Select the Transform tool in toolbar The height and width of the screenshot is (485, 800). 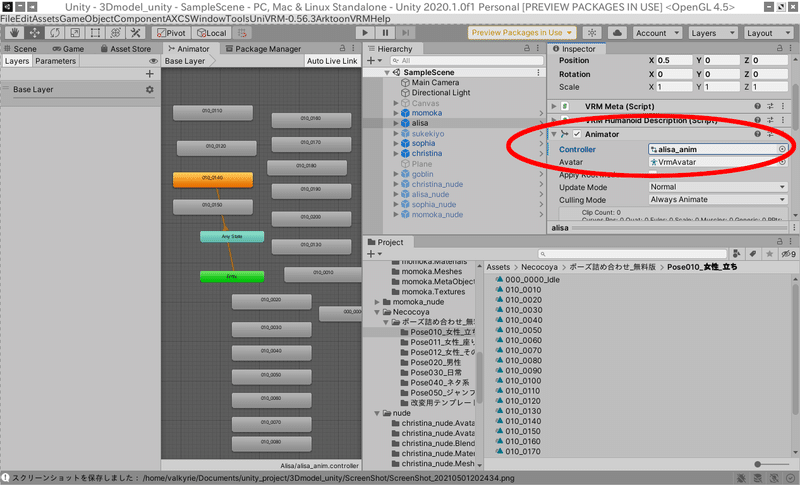(x=116, y=33)
